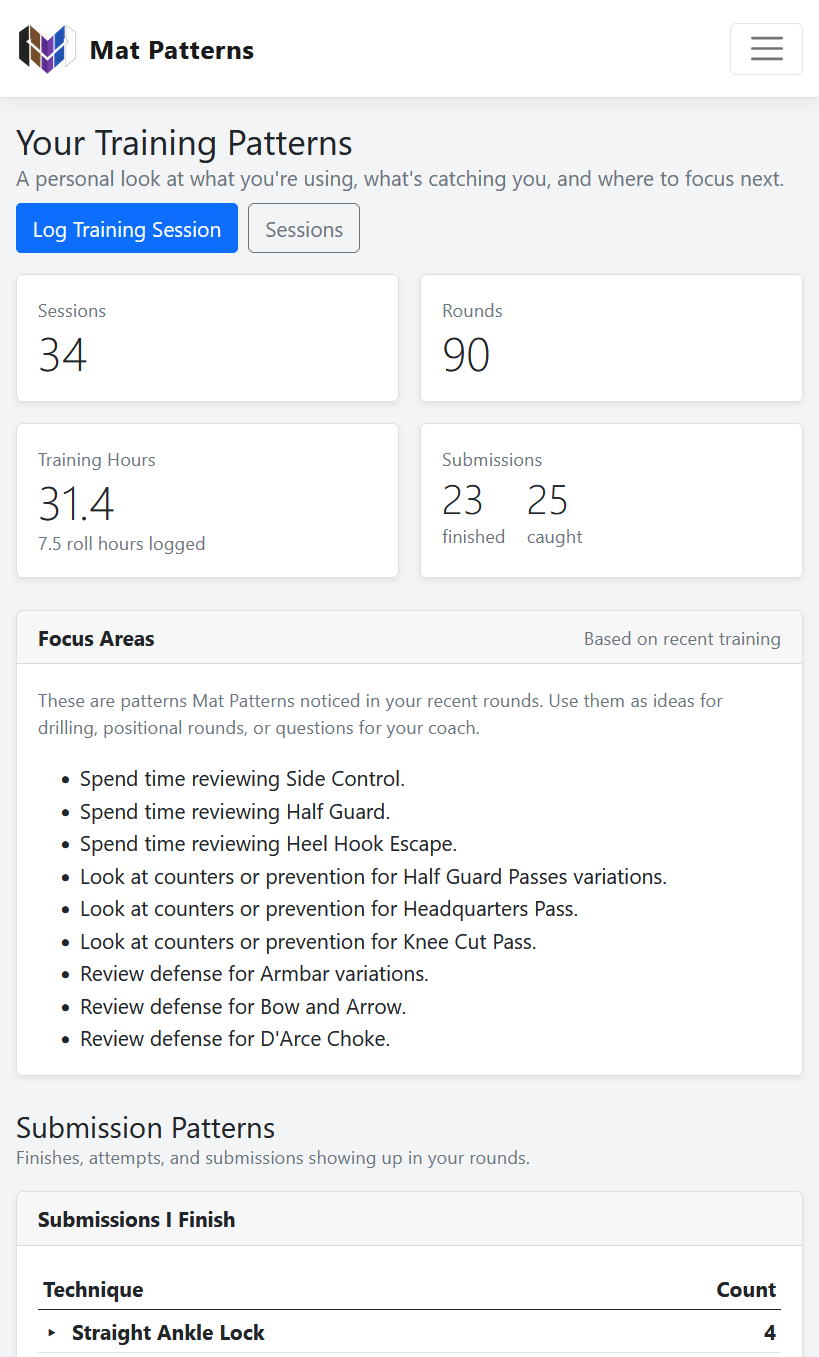The image size is (819, 1357).
Task: Click the Straight Ankle Lock count 4
Action: 769,1332
